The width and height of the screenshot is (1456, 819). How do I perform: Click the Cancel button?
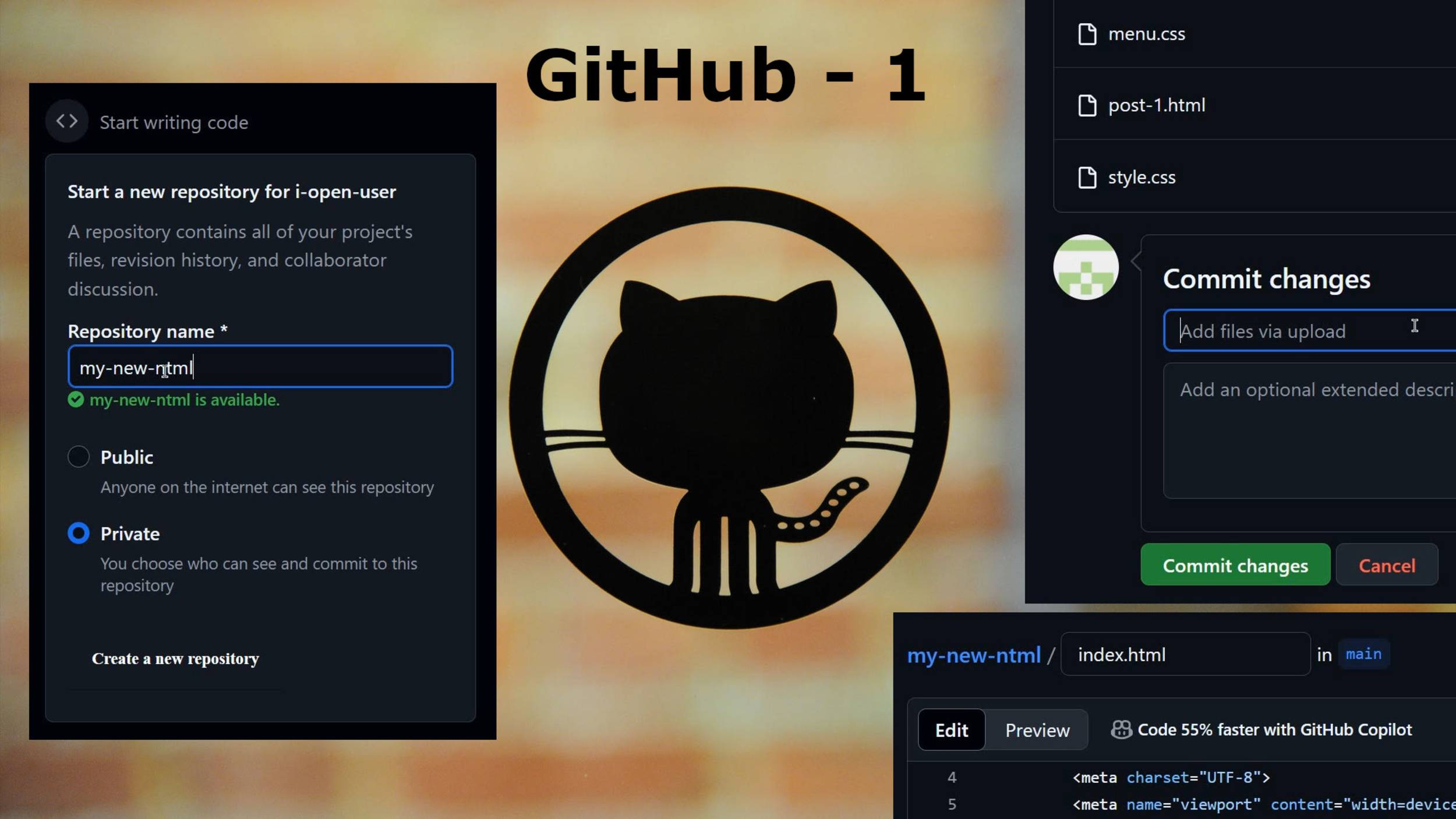tap(1387, 564)
